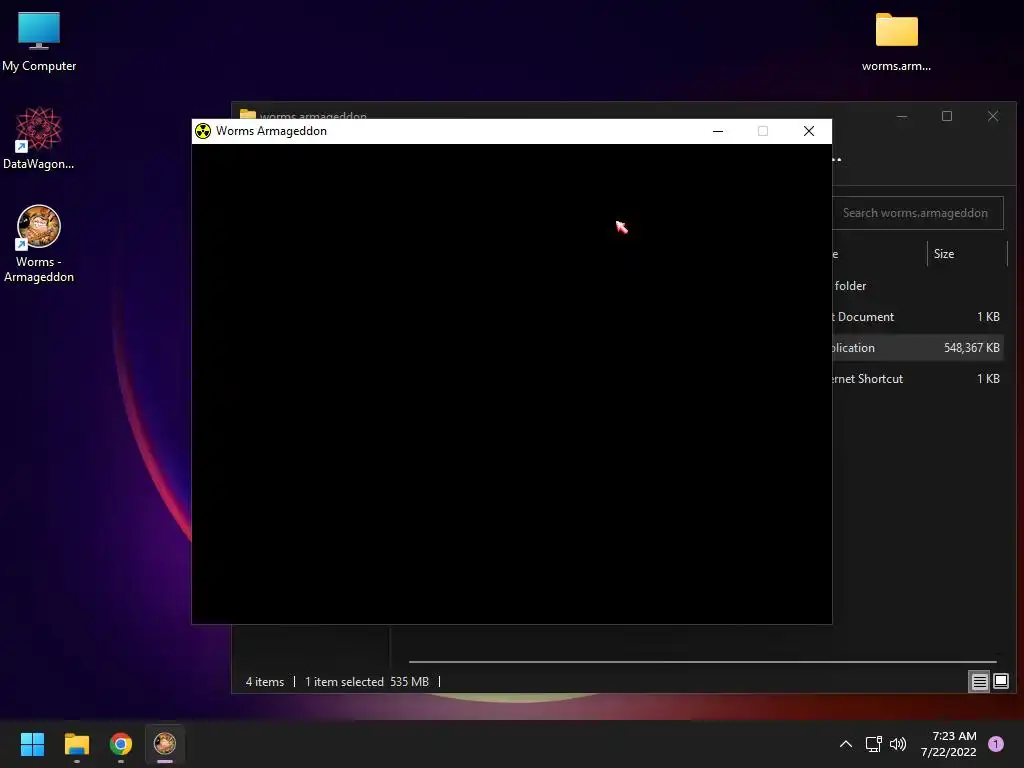Click the Explorer horizontal scrollbar

(702, 662)
